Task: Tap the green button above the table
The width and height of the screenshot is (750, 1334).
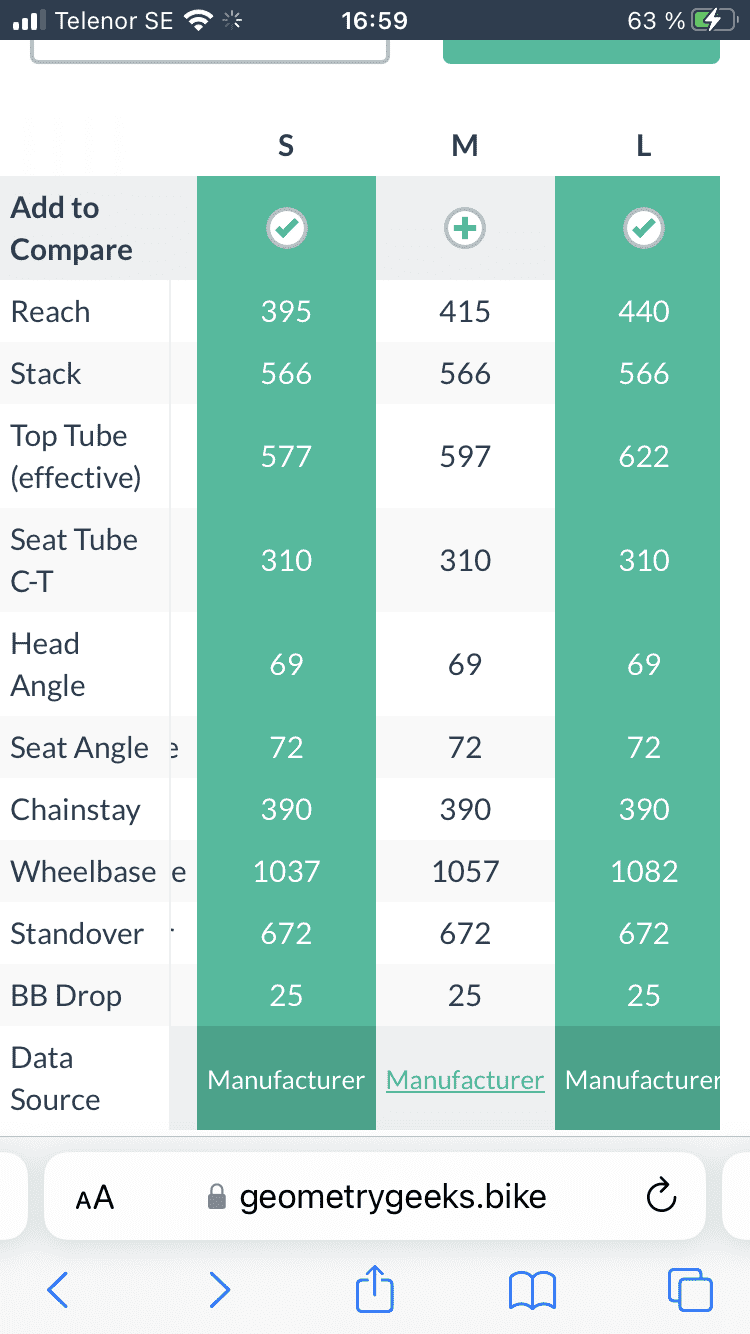Action: (x=581, y=52)
